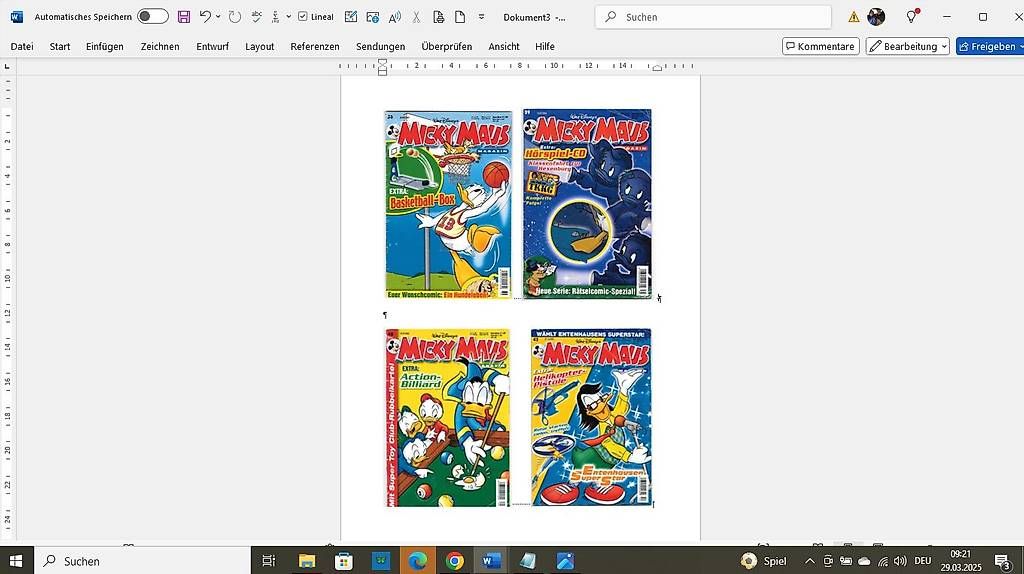Click the Kommentare button

pyautogui.click(x=820, y=46)
